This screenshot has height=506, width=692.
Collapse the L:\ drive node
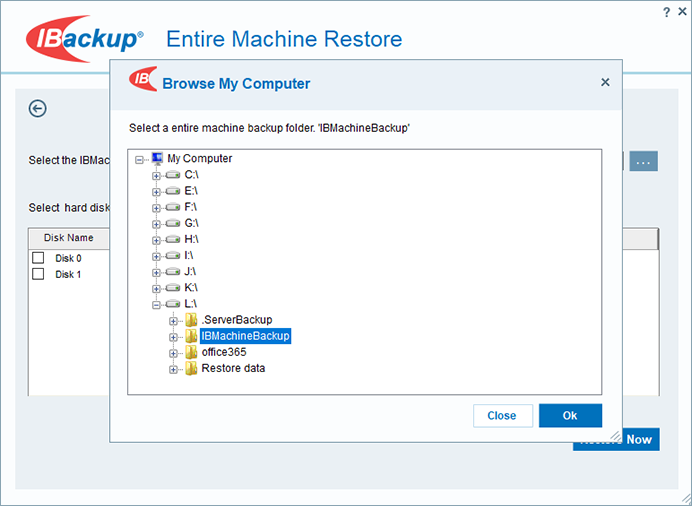click(x=156, y=305)
